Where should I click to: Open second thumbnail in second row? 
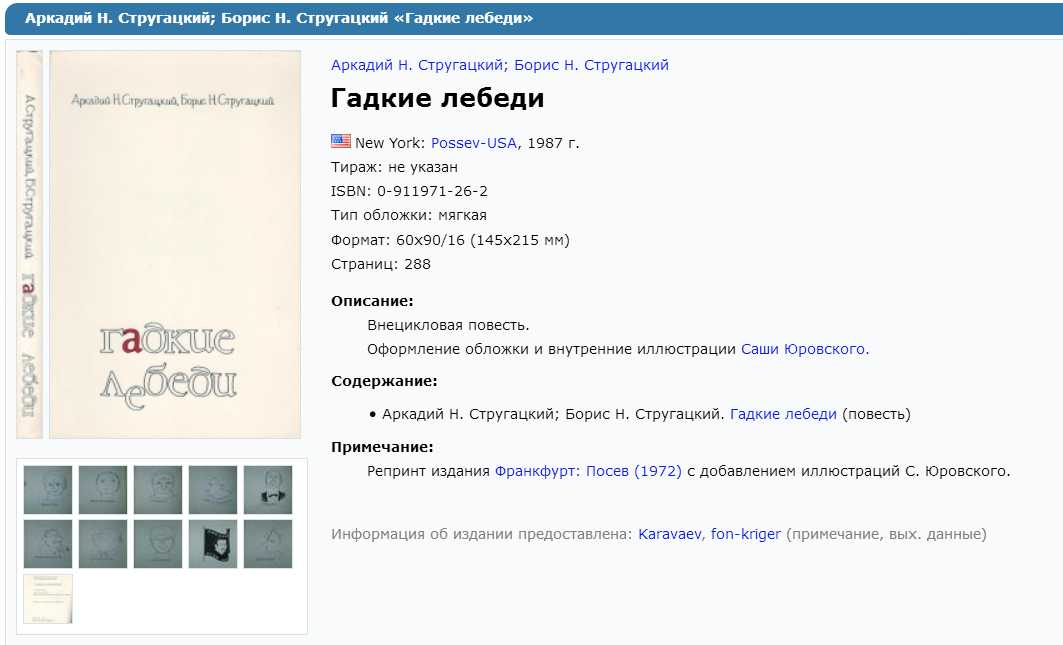click(103, 544)
